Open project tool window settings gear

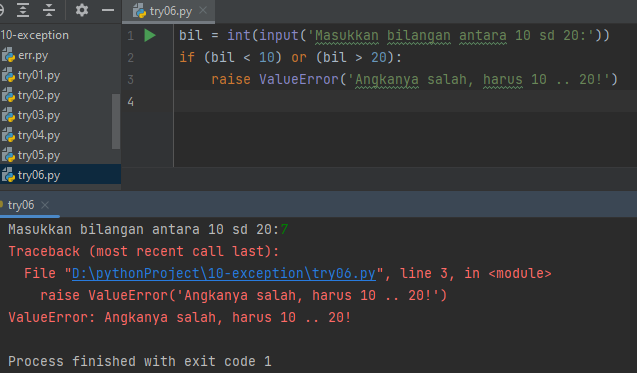(x=82, y=10)
